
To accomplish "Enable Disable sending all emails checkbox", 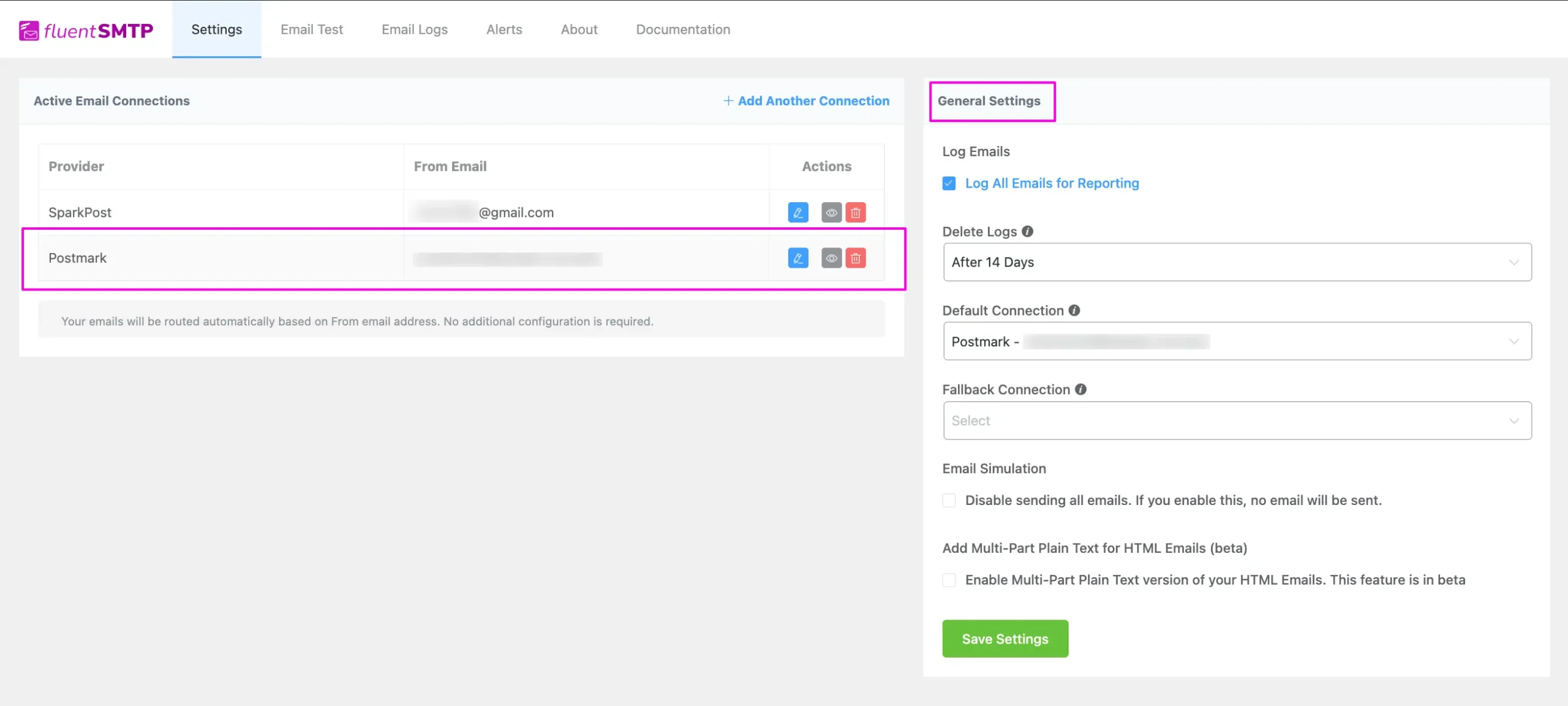I will (949, 500).
